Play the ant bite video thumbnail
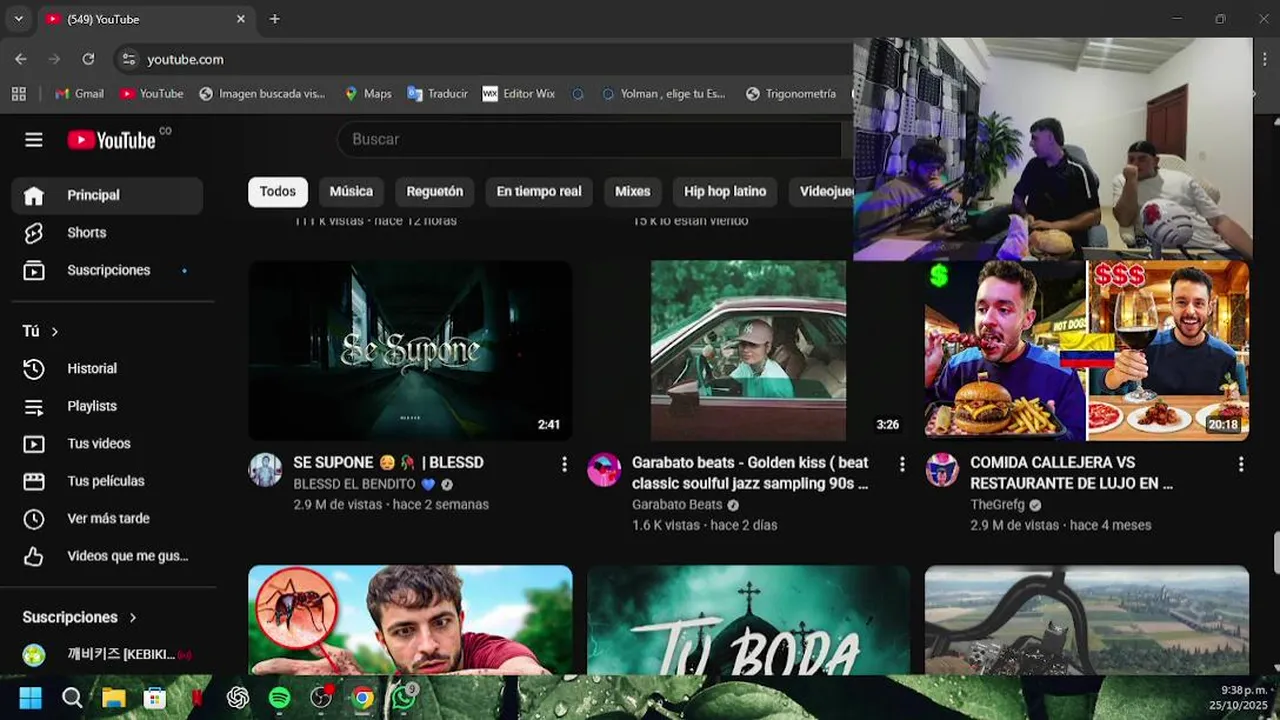This screenshot has width=1280, height=720. [410, 620]
